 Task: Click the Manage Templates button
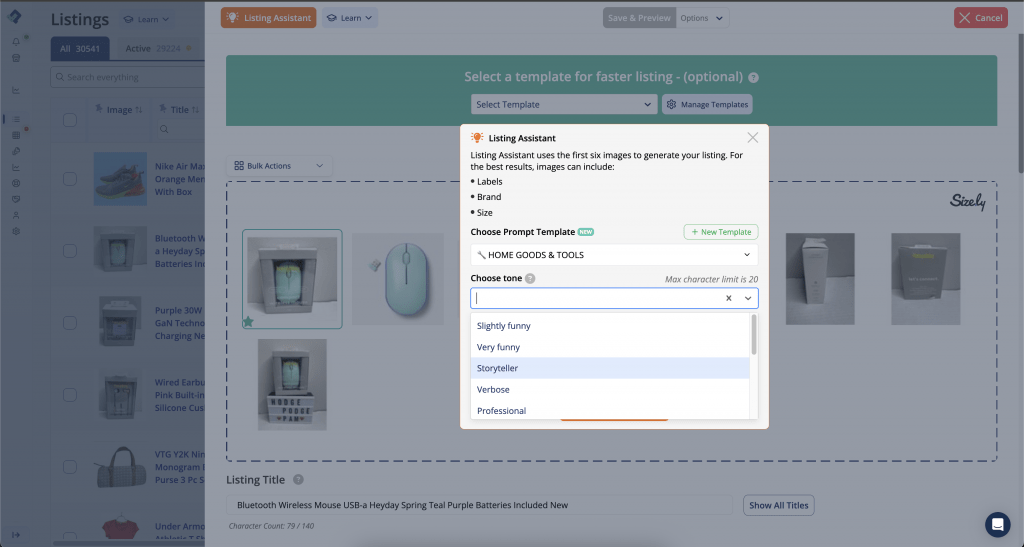click(707, 104)
